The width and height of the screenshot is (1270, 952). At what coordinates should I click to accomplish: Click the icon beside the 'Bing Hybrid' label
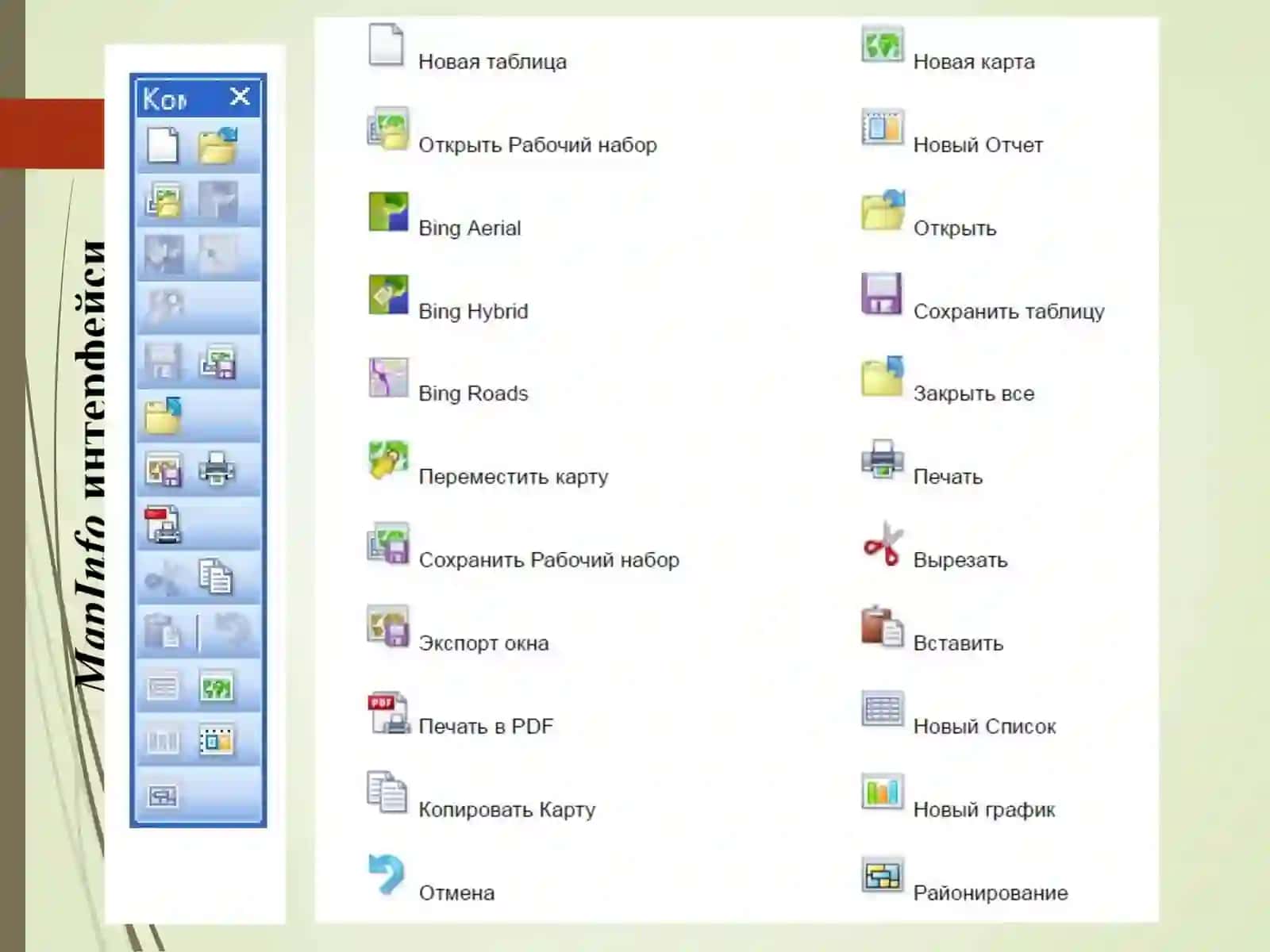pyautogui.click(x=388, y=294)
